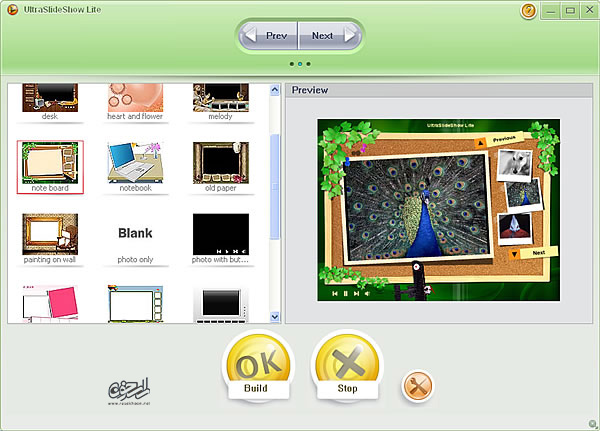Open the website logo link at bottom left
This screenshot has height=431, width=600.
(129, 391)
